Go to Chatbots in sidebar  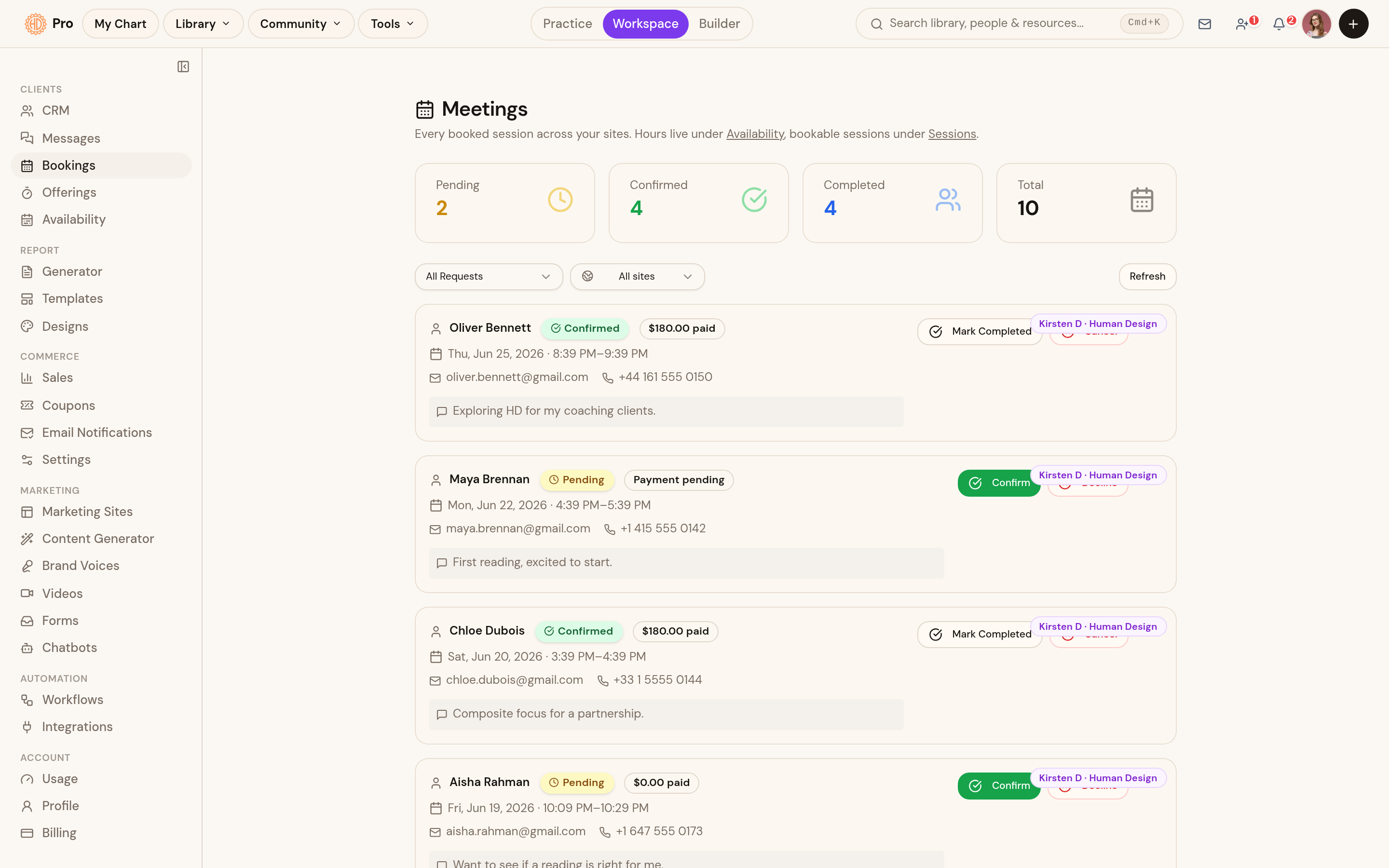(x=69, y=647)
